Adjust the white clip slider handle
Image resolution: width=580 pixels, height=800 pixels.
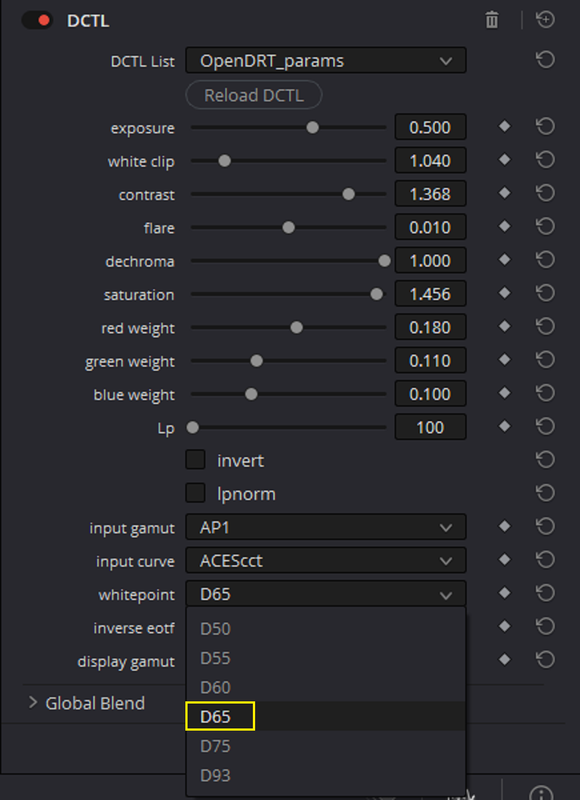(224, 161)
